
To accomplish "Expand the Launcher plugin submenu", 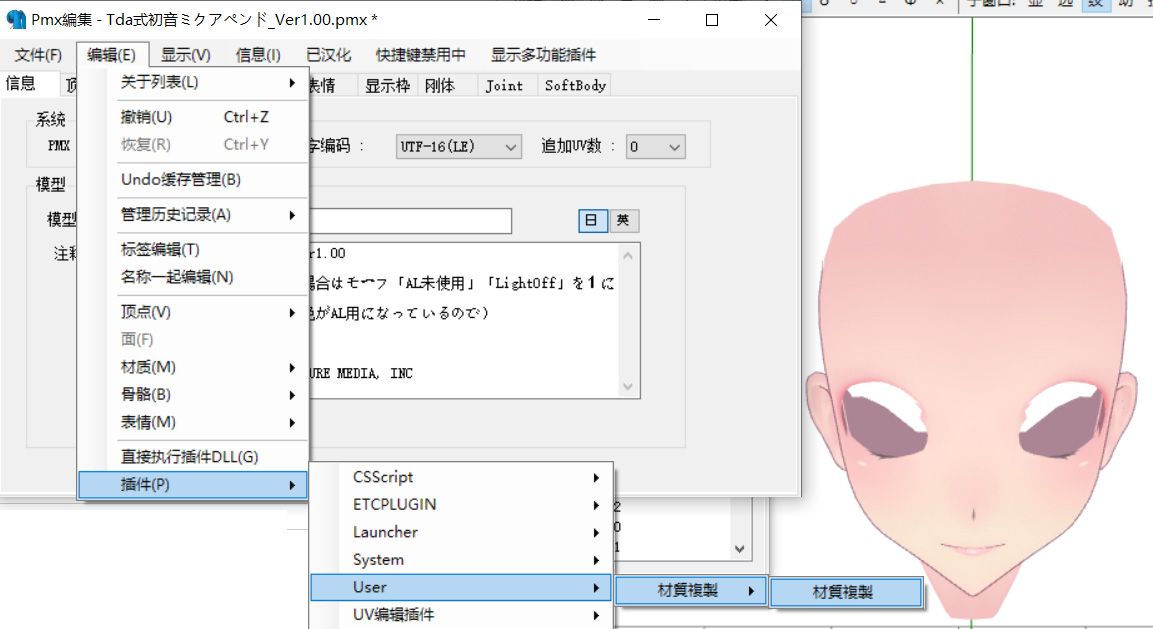I will [461, 533].
